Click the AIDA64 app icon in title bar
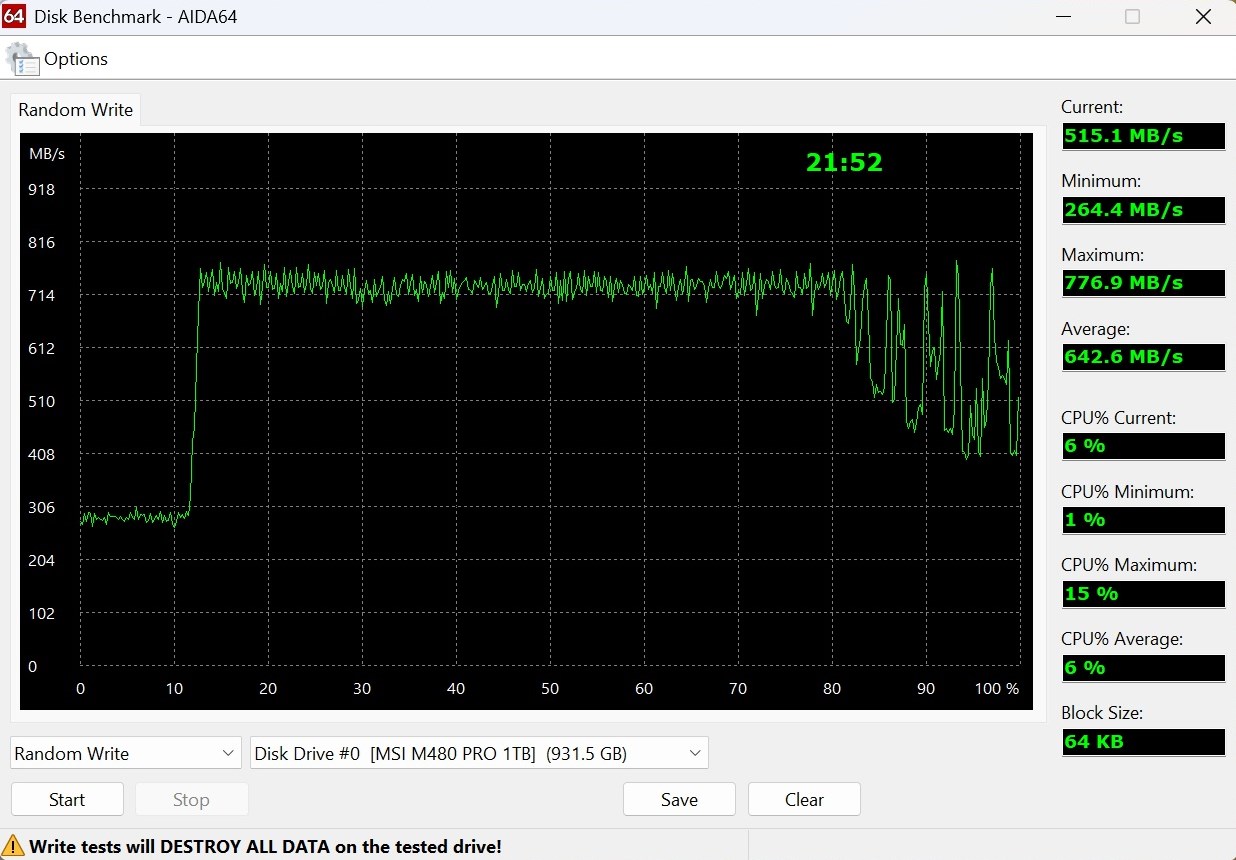The height and width of the screenshot is (860, 1236). 14,16
